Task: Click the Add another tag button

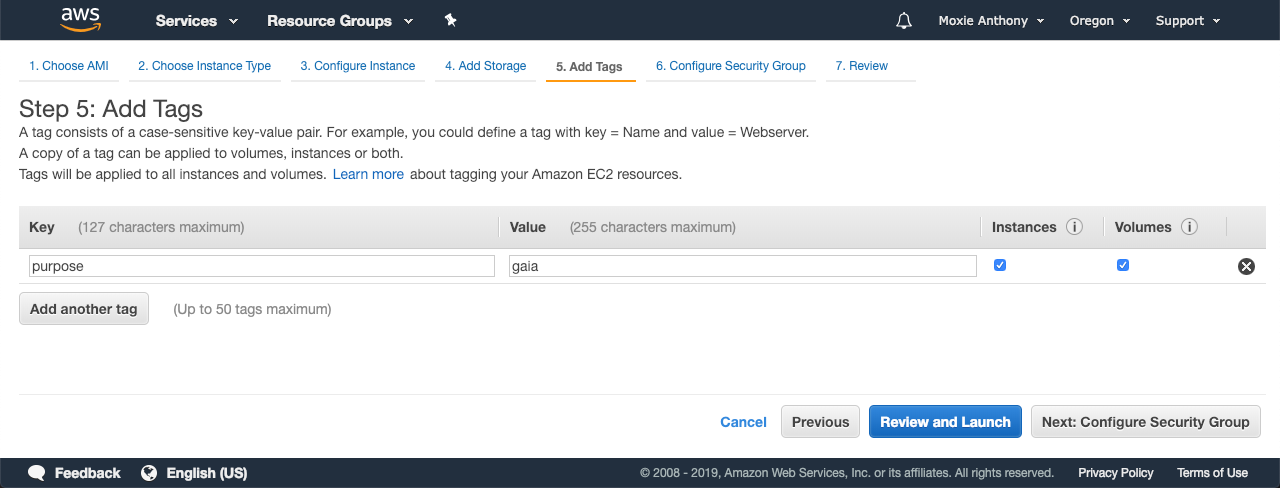Action: (x=84, y=309)
